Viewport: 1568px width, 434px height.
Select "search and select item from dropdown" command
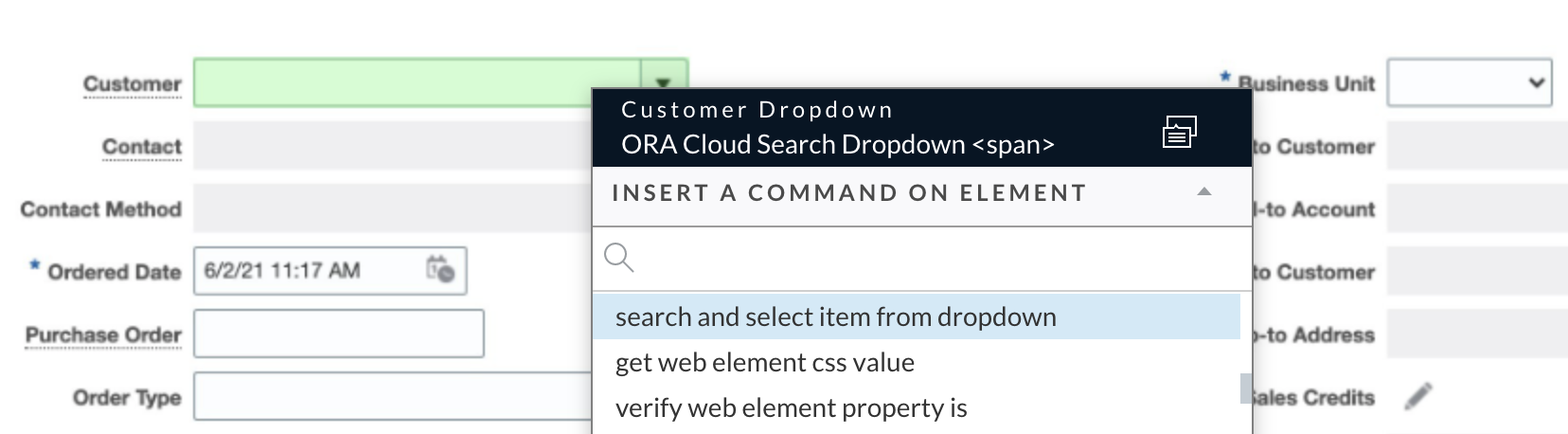tap(835, 316)
